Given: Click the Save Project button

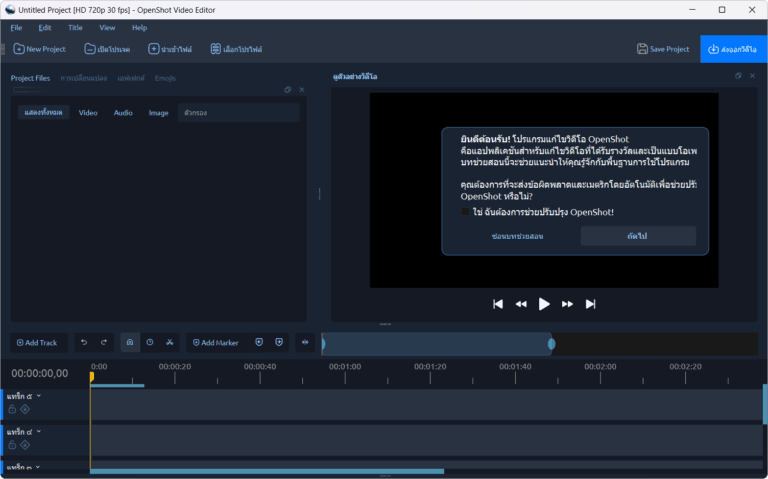Looking at the screenshot, I should [x=663, y=49].
